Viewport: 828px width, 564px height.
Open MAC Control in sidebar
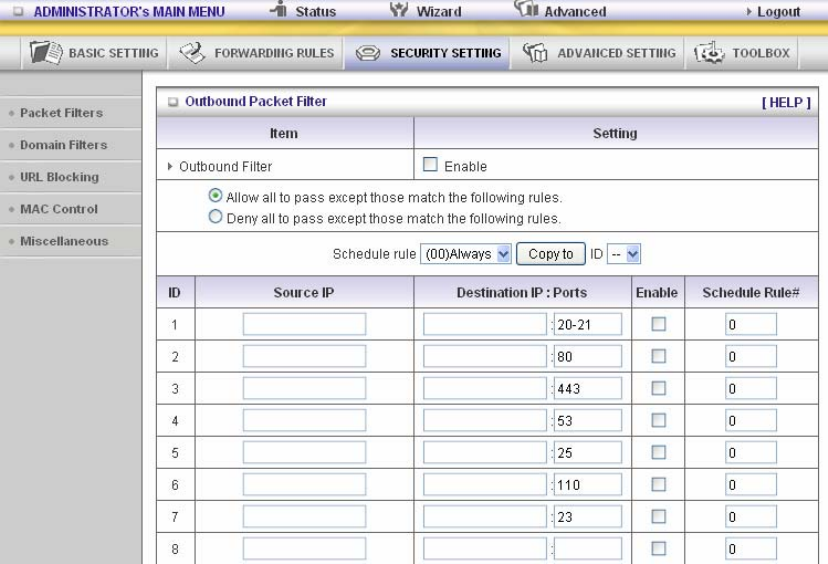pyautogui.click(x=59, y=209)
